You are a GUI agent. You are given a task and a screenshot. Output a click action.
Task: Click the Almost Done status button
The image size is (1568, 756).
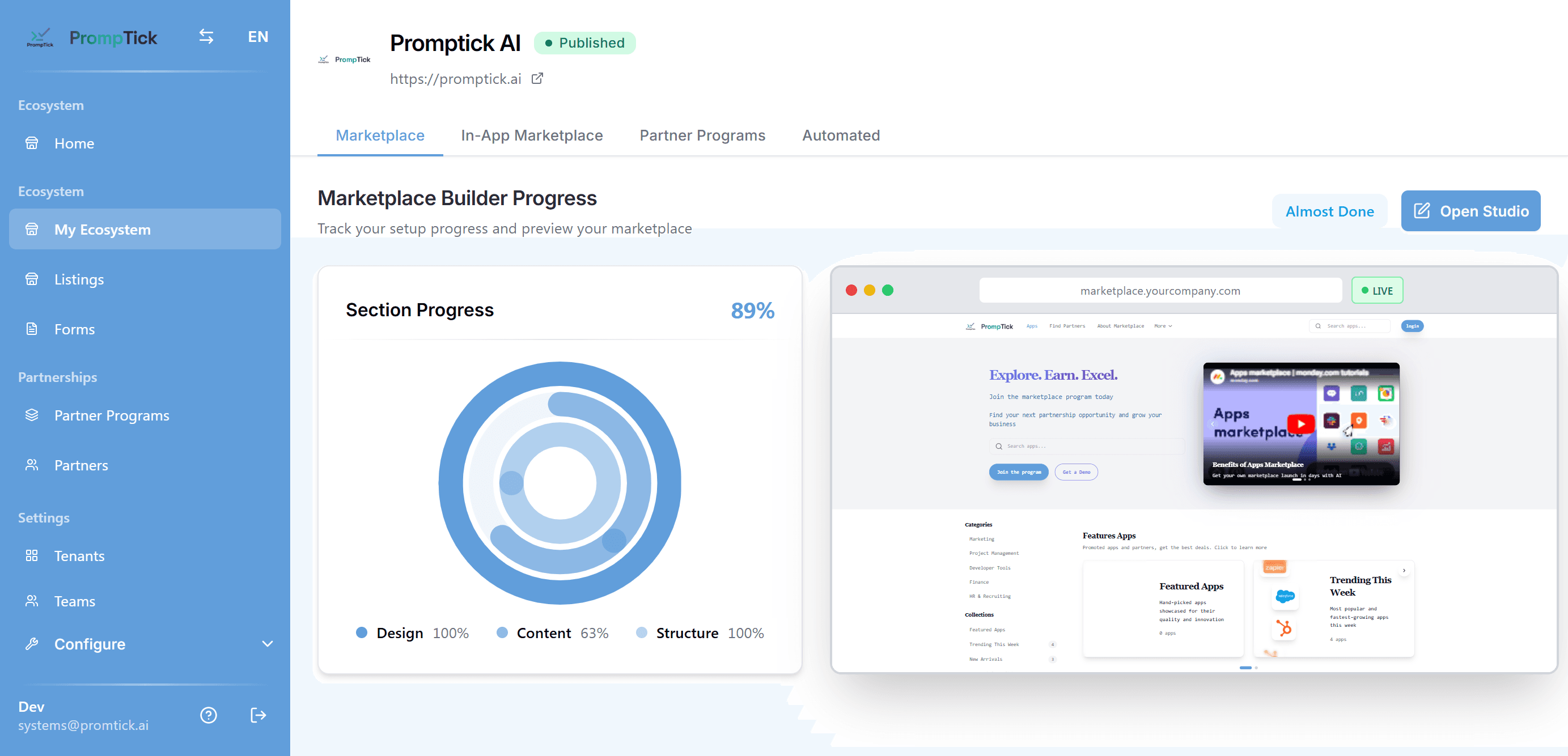point(1329,211)
